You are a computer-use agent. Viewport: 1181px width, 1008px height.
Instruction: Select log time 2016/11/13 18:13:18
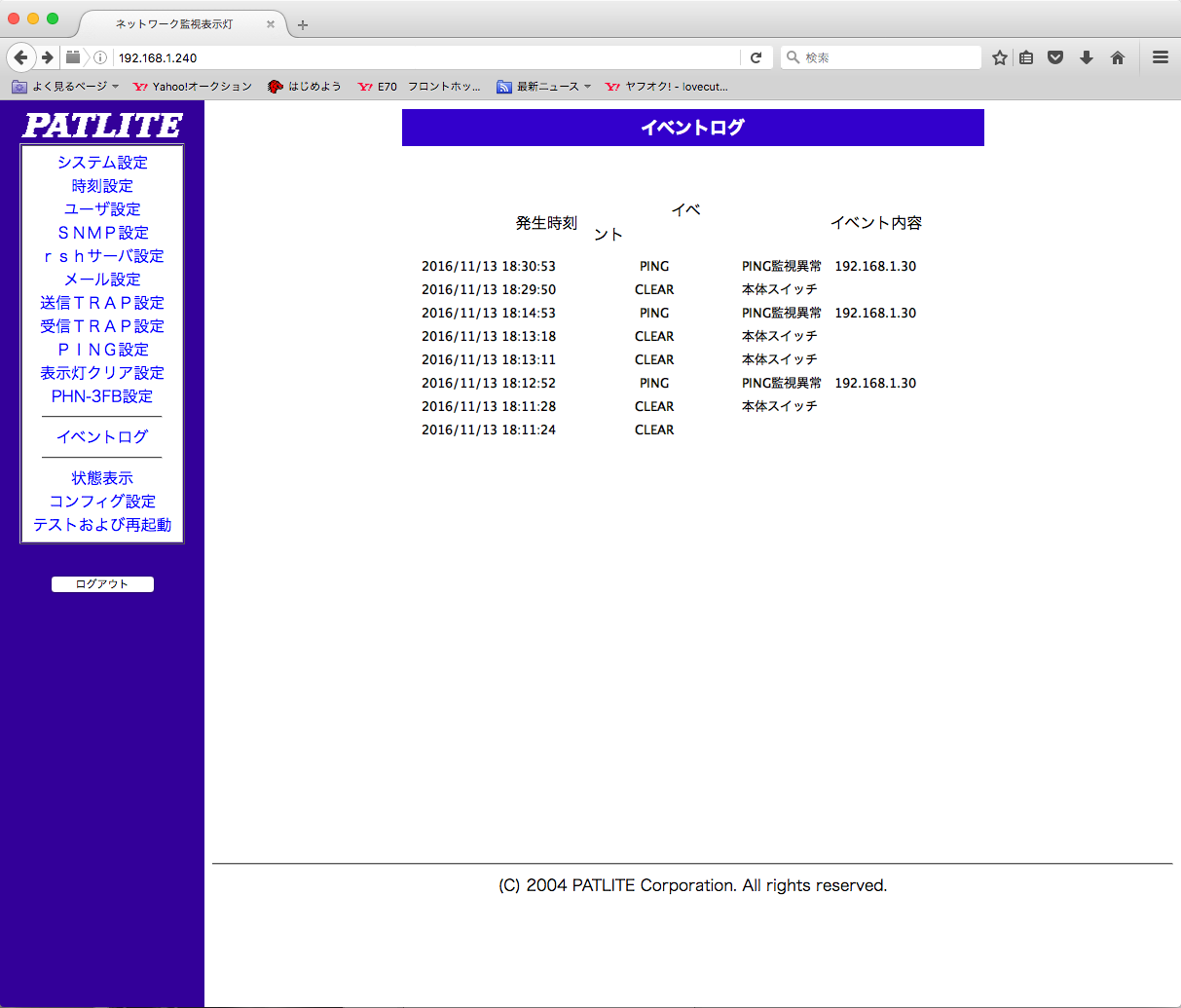coord(489,336)
